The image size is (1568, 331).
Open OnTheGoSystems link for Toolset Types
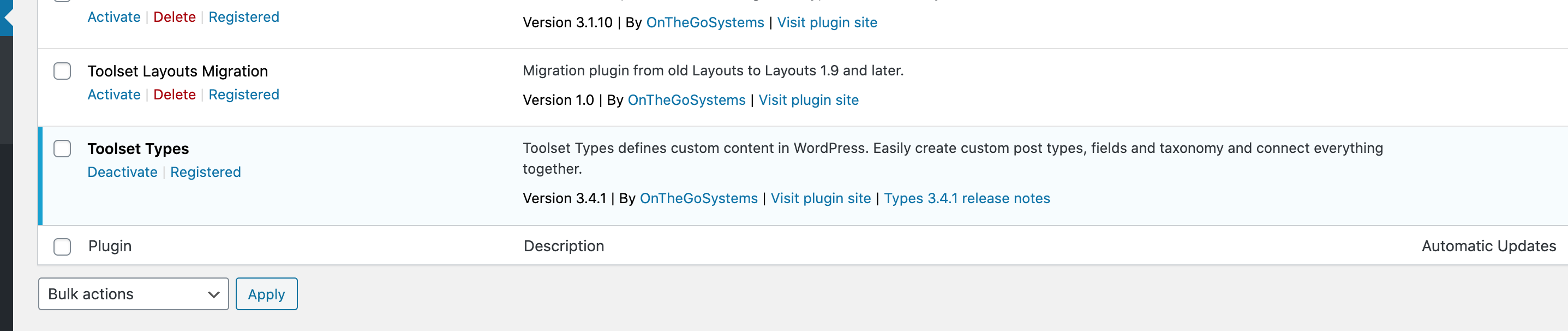coord(698,198)
